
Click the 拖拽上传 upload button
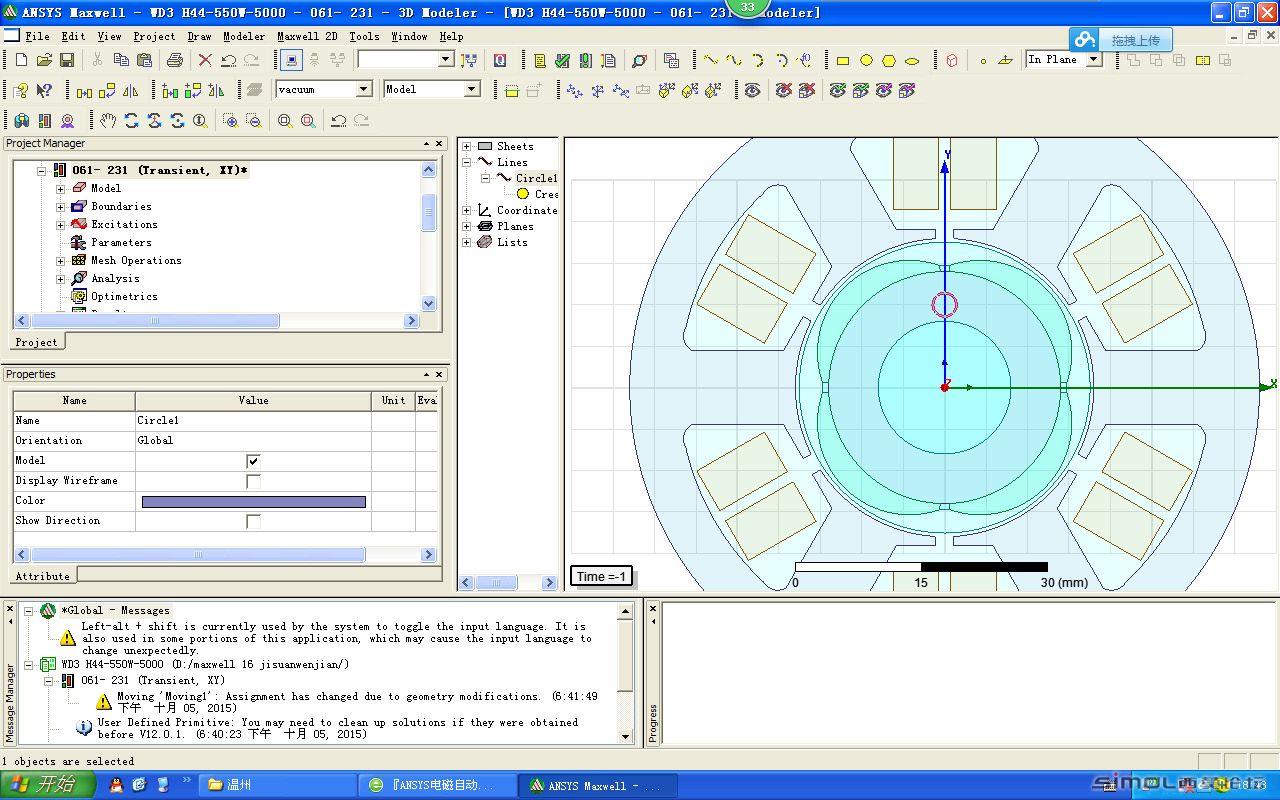click(x=1120, y=40)
